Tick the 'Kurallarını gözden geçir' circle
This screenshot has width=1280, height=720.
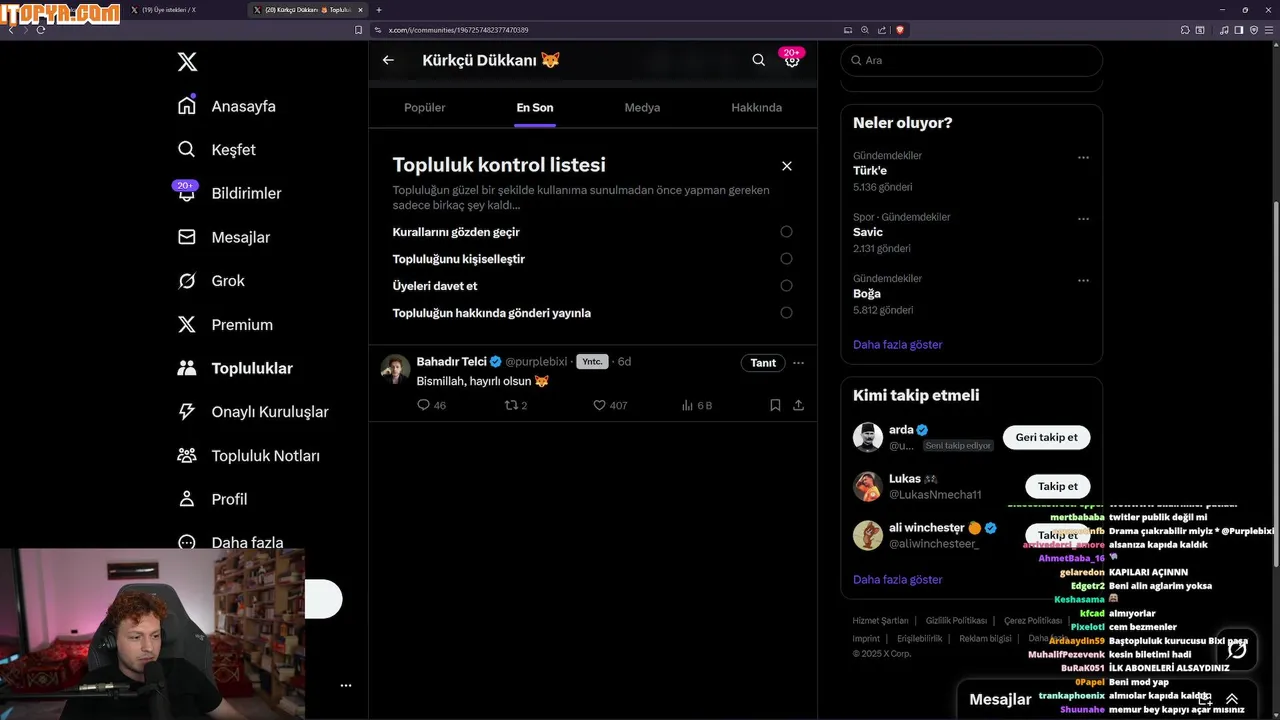[786, 232]
